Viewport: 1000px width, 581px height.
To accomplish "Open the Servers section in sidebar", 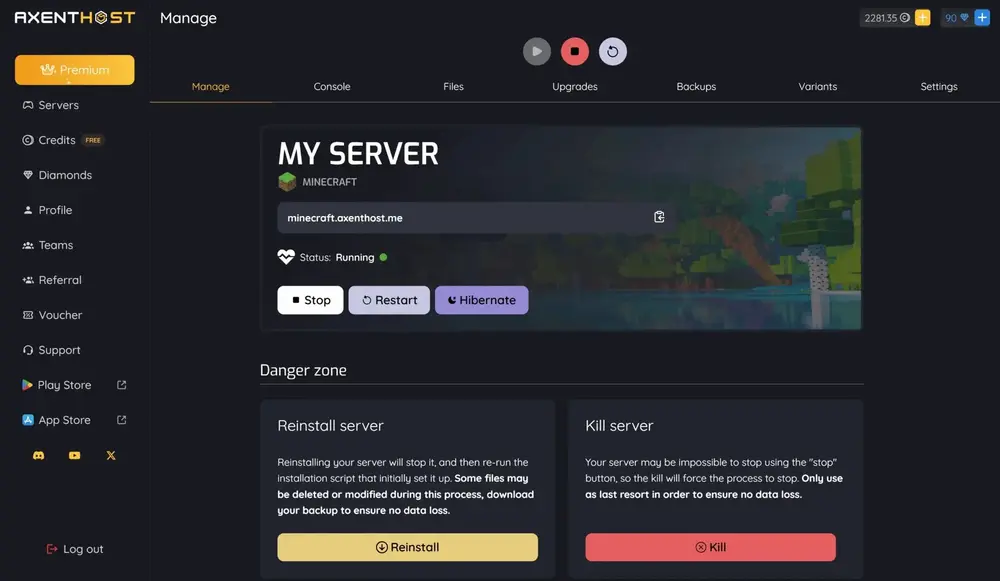I will tap(59, 105).
